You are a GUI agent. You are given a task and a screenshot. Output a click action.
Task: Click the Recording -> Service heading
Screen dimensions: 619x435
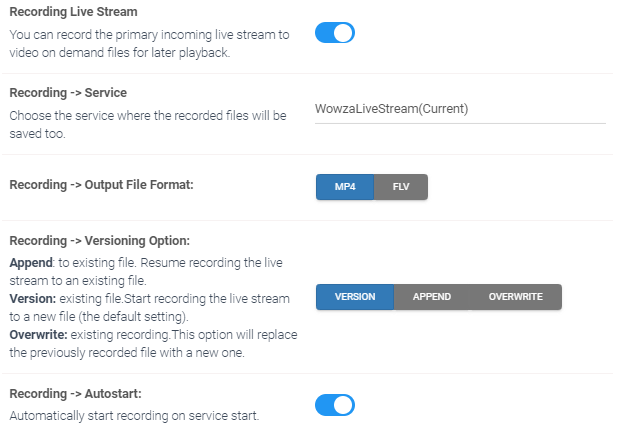click(68, 93)
